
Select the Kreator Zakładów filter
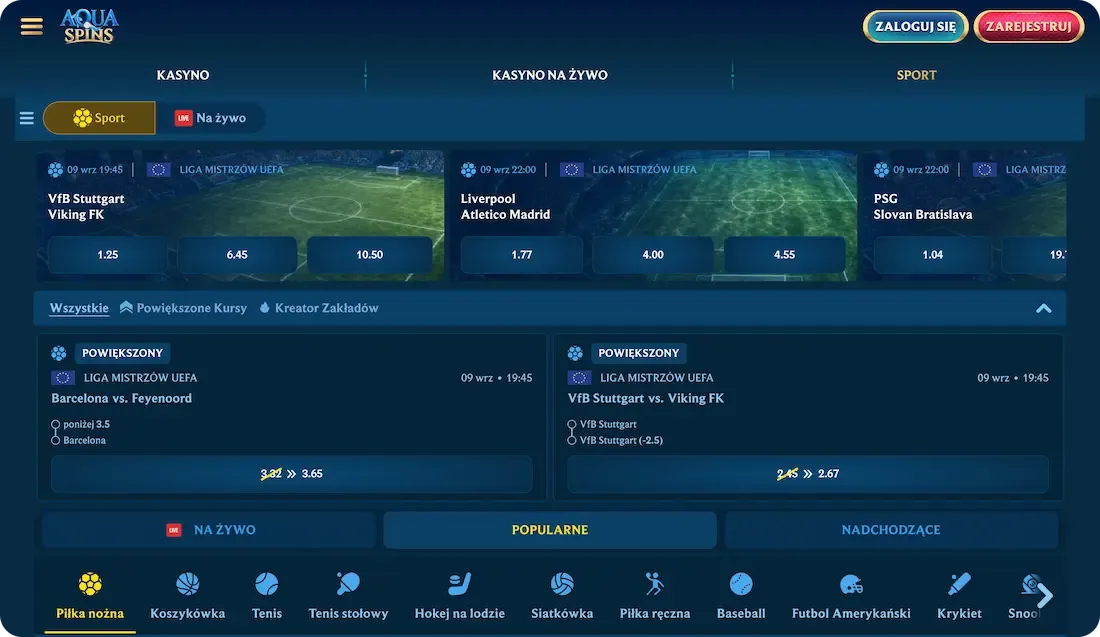point(319,308)
